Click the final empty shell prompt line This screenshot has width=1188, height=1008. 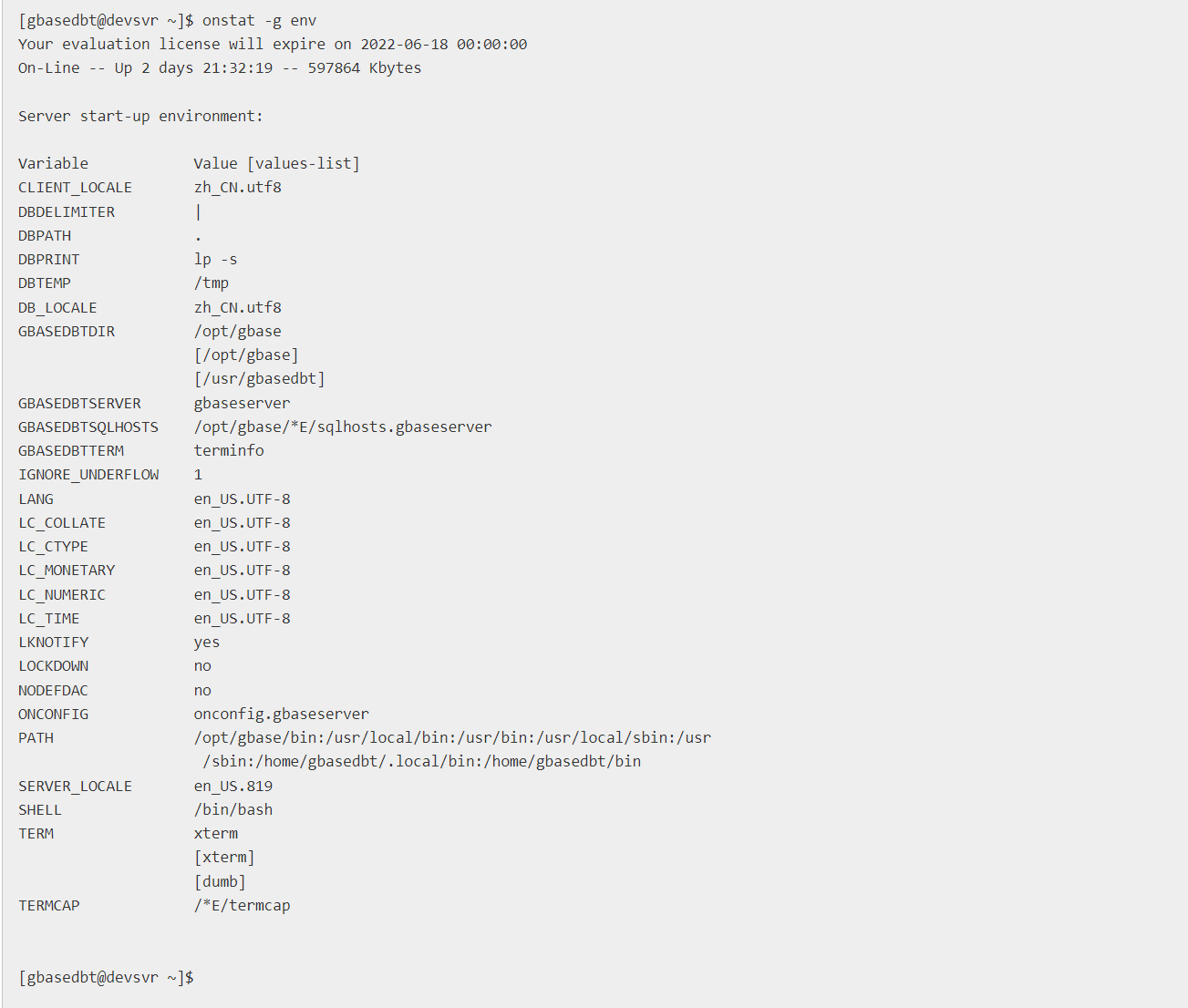[x=106, y=977]
